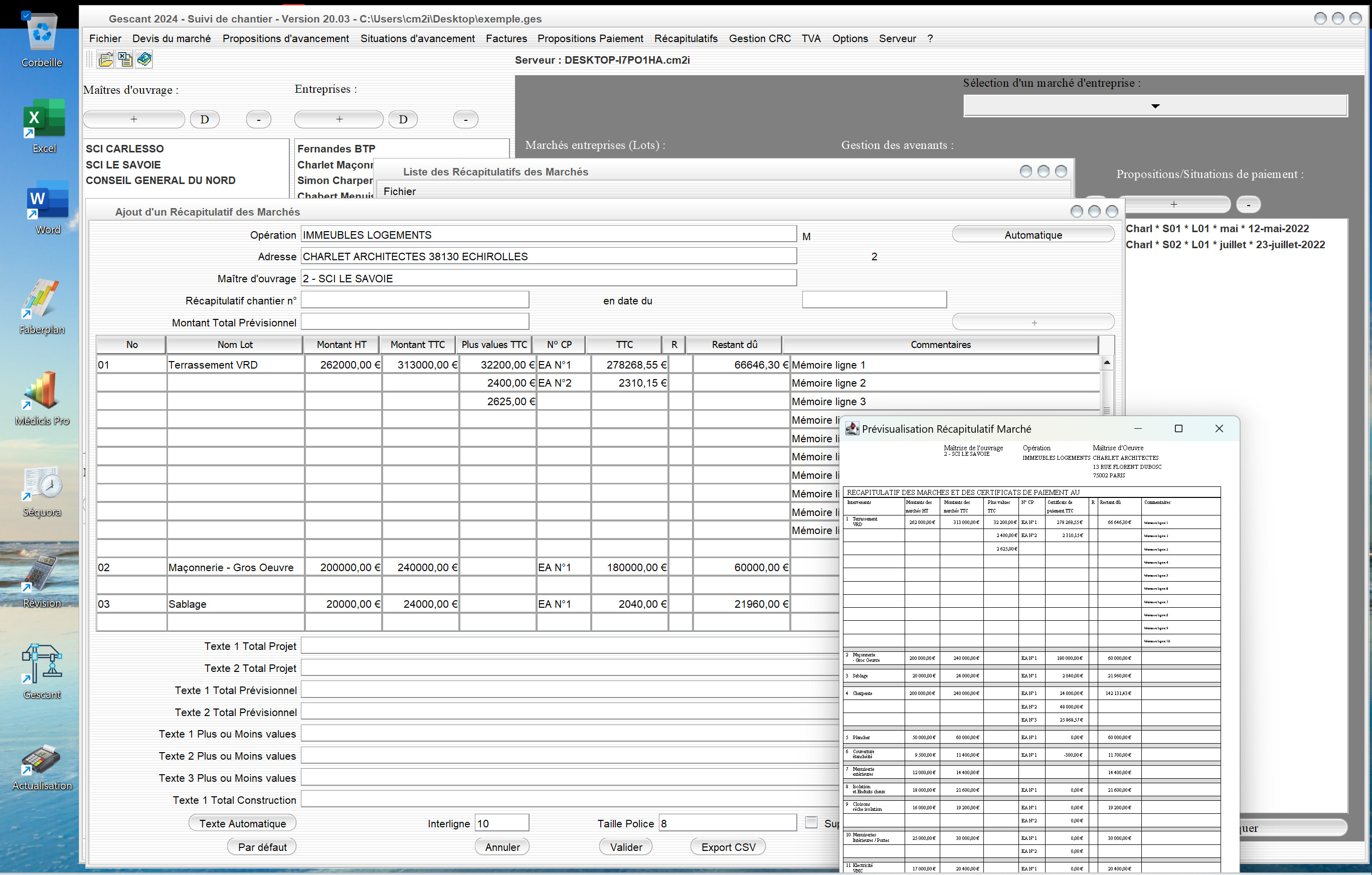Open the Propositions d'avancement menu
1372x875 pixels.
285,38
